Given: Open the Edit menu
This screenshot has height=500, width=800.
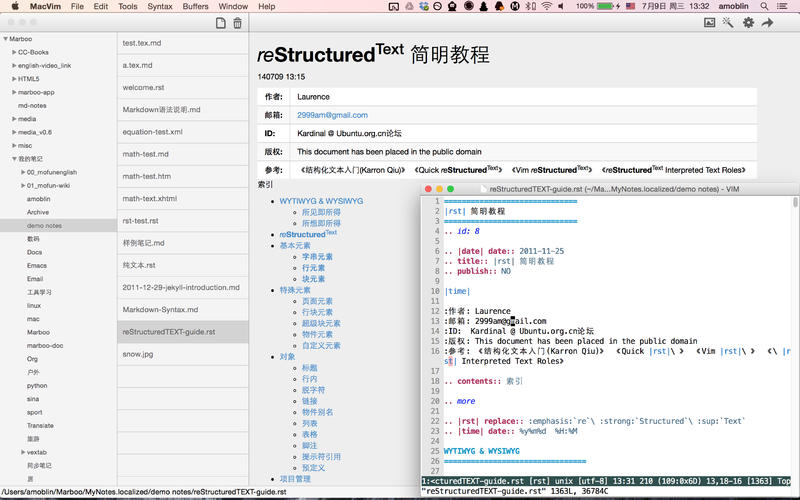Looking at the screenshot, I should coord(101,6).
